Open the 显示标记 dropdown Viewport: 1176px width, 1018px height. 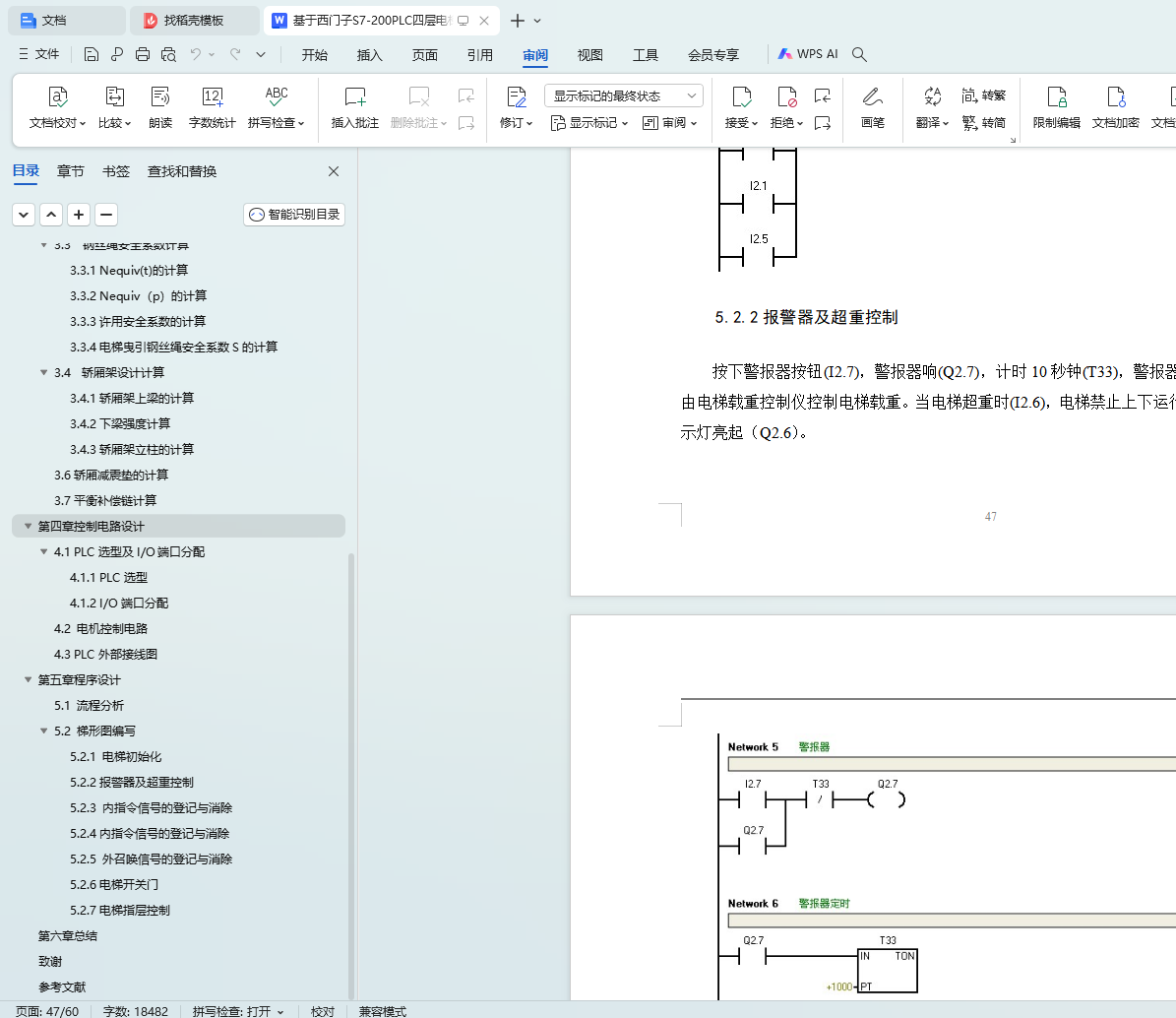(588, 123)
